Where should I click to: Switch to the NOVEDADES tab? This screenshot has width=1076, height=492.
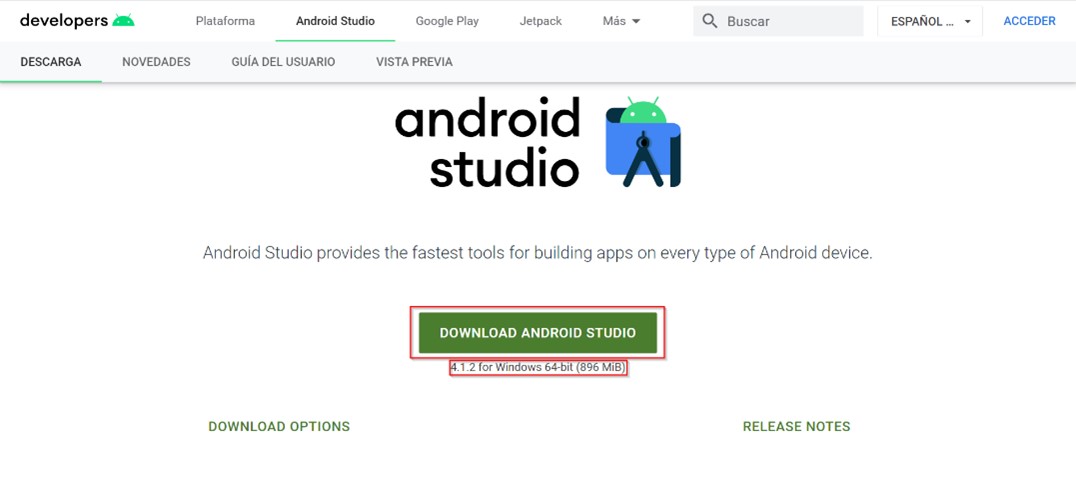click(x=156, y=62)
